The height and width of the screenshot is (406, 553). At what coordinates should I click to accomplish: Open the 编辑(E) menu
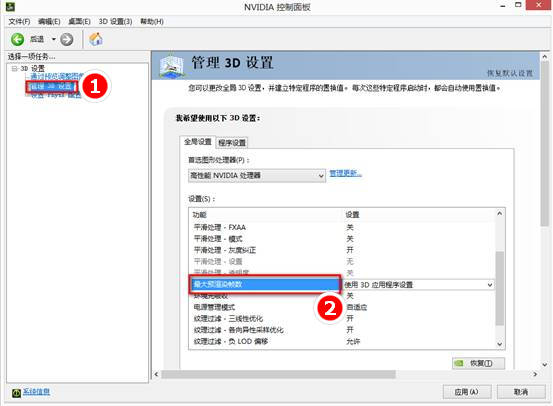pyautogui.click(x=49, y=22)
